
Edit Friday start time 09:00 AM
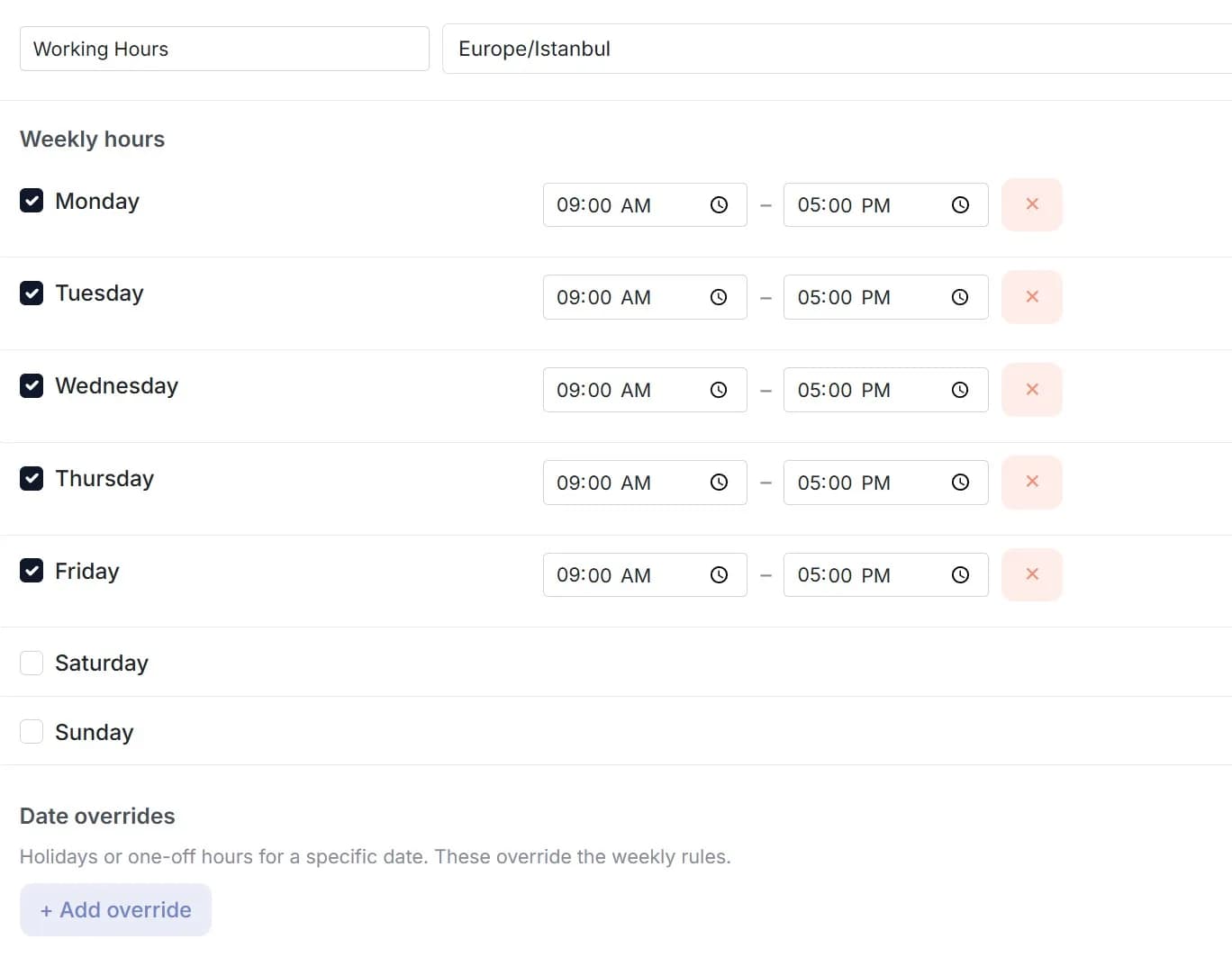(645, 575)
